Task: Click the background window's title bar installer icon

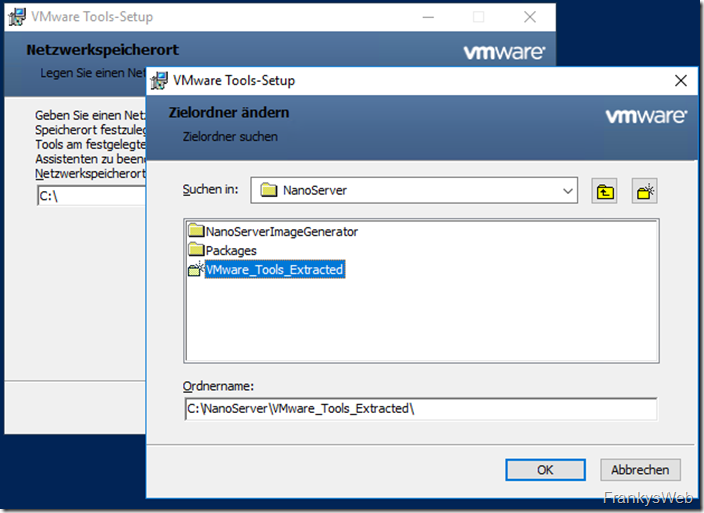Action: [17, 17]
